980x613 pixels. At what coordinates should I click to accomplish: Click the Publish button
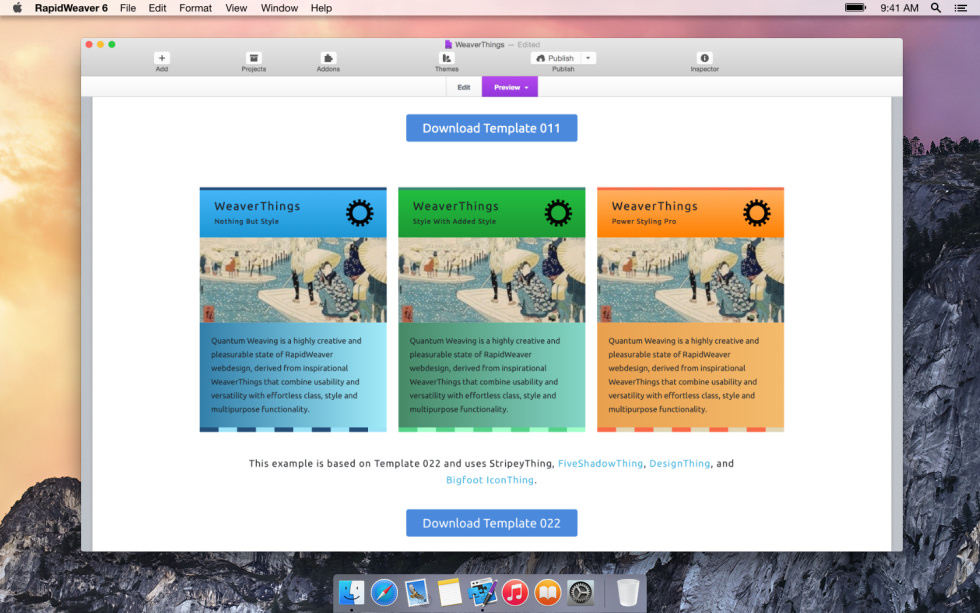click(555, 58)
